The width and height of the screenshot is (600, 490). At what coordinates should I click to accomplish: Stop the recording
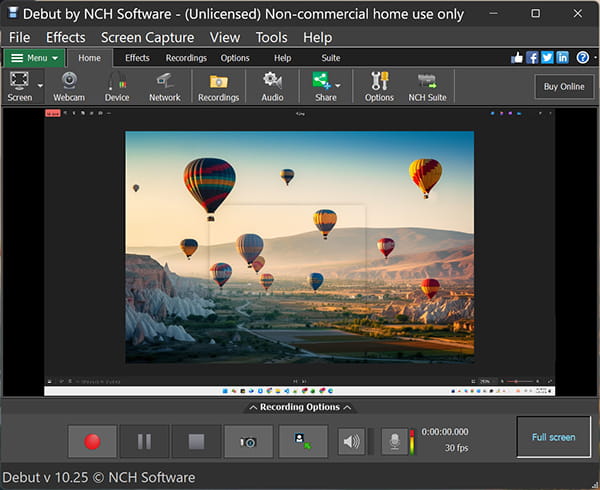coord(196,441)
